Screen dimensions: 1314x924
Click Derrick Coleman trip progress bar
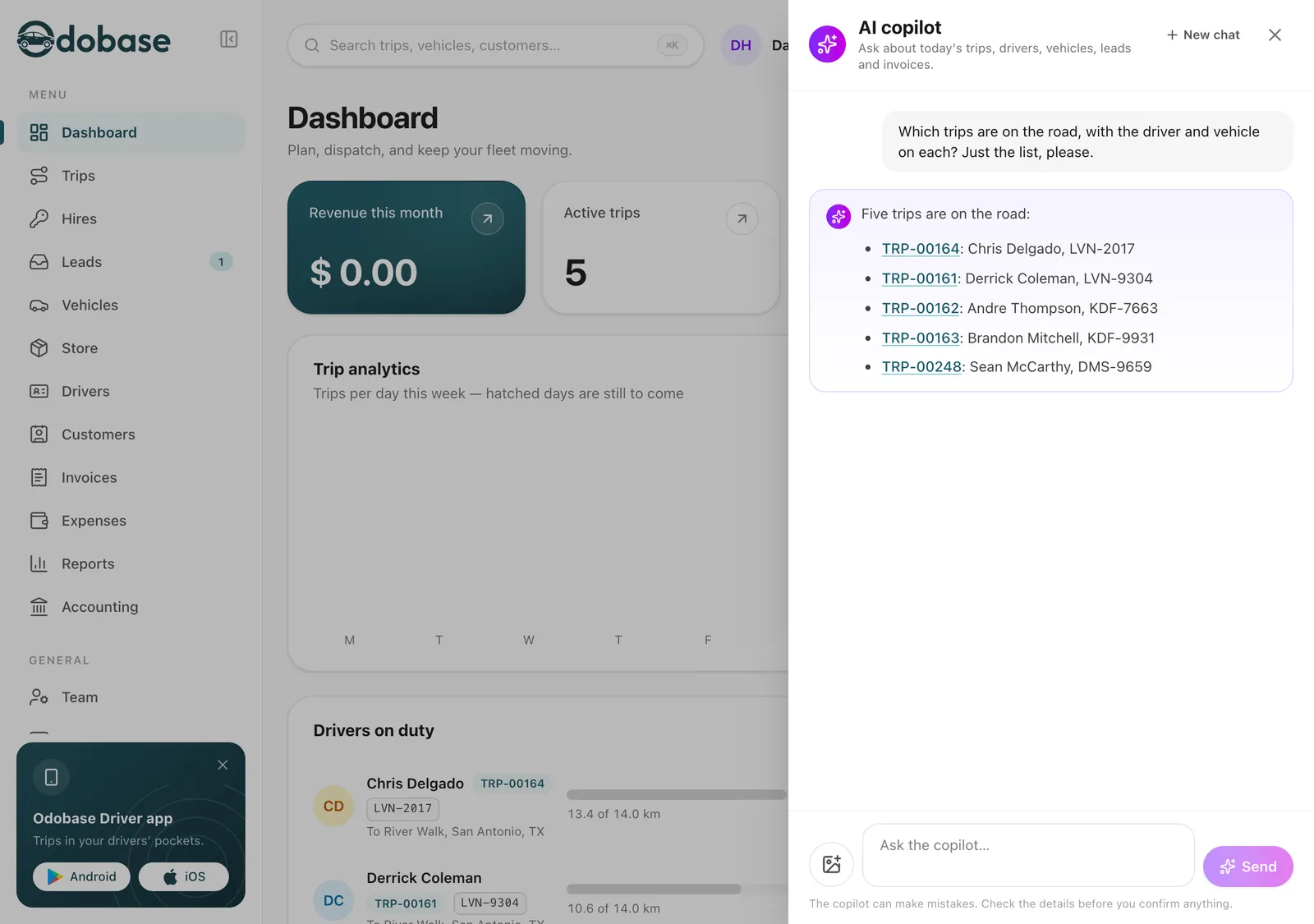click(676, 889)
